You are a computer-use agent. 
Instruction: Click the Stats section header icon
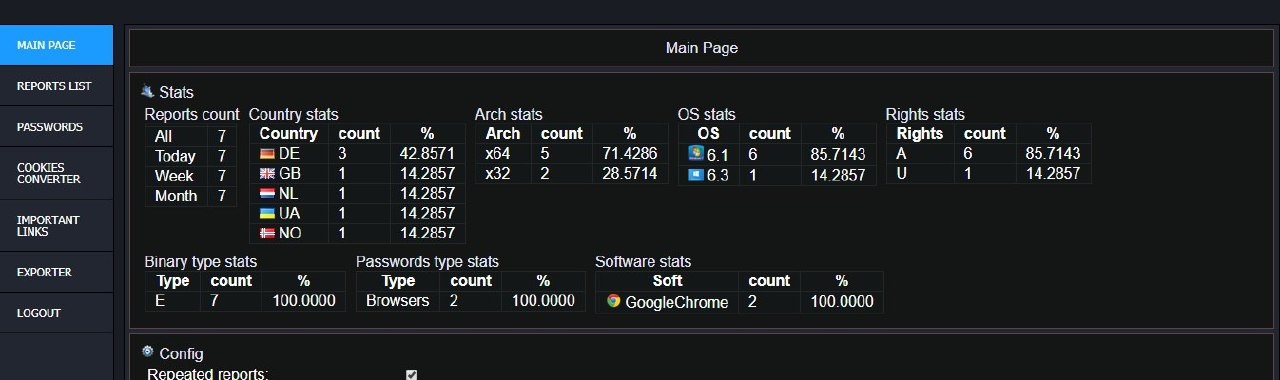pos(148,91)
